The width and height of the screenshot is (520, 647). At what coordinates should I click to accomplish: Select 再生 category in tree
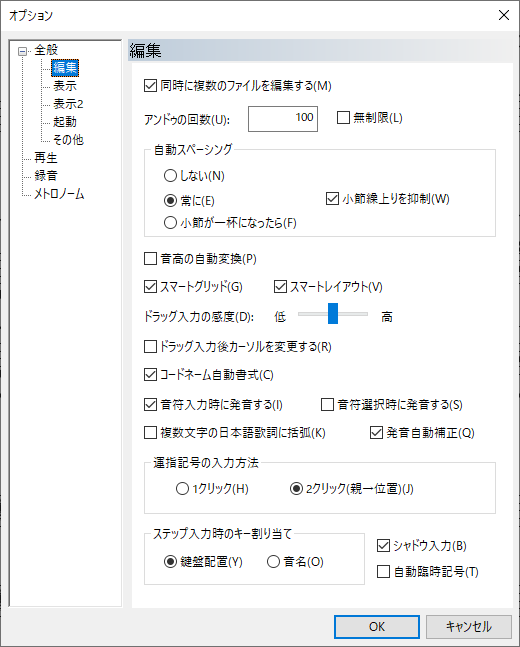[46, 158]
